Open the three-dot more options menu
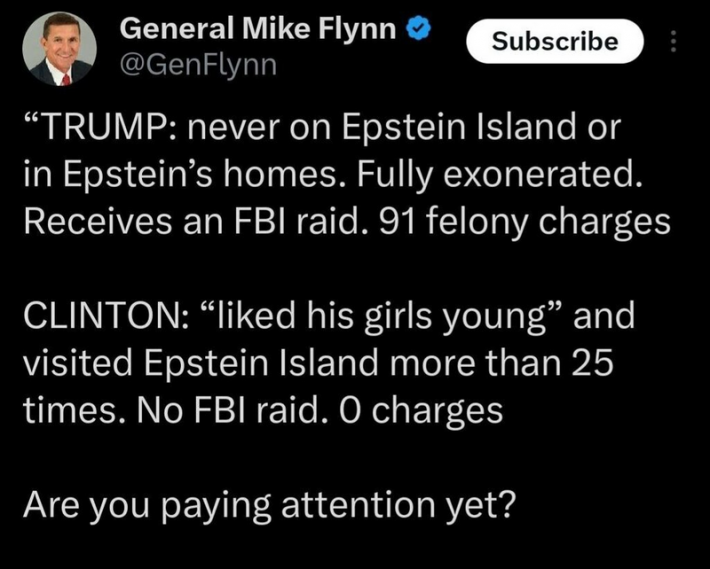Viewport: 710px width, 569px height. pyautogui.click(x=672, y=42)
